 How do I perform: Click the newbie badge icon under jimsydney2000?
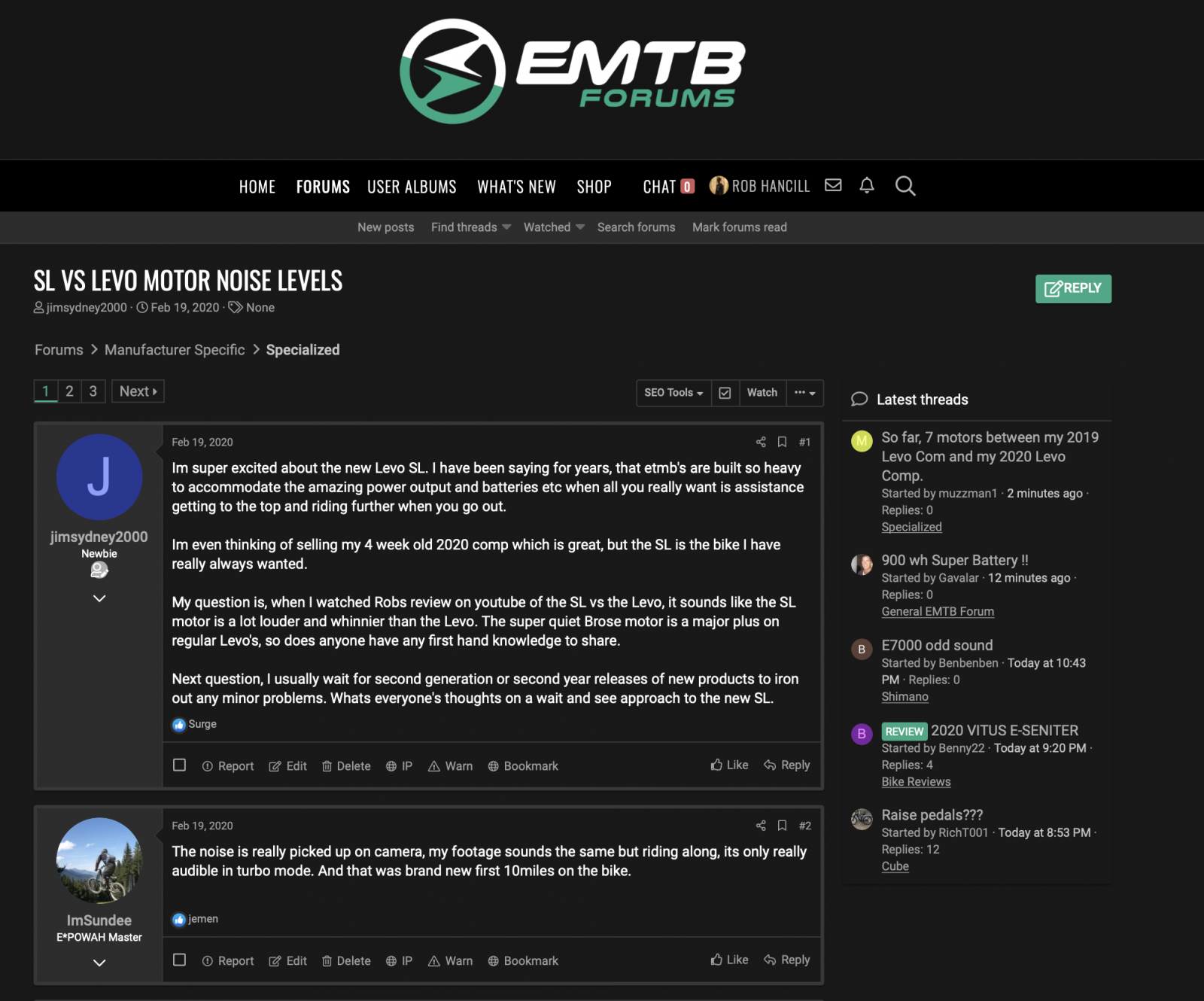point(99,570)
